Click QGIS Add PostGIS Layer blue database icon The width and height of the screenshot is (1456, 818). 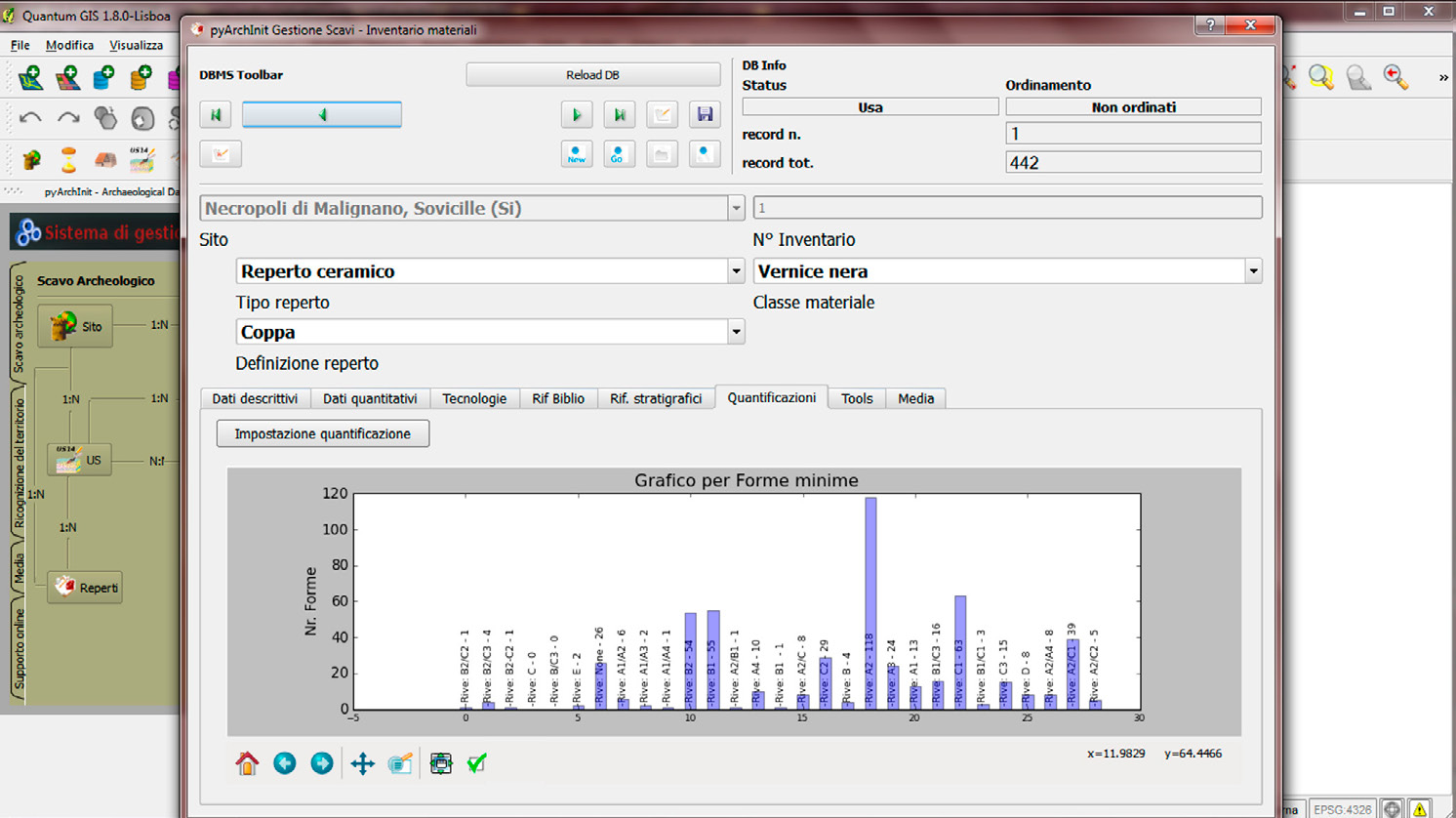click(103, 77)
